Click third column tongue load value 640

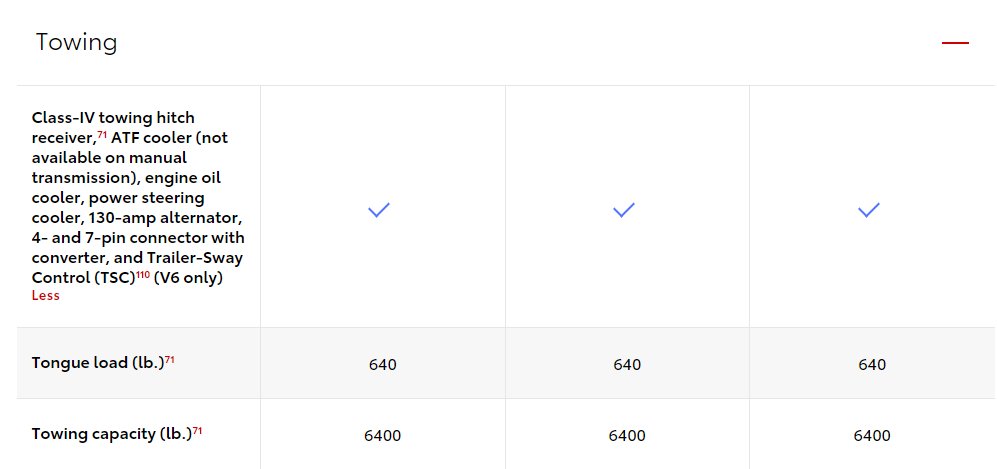point(872,365)
